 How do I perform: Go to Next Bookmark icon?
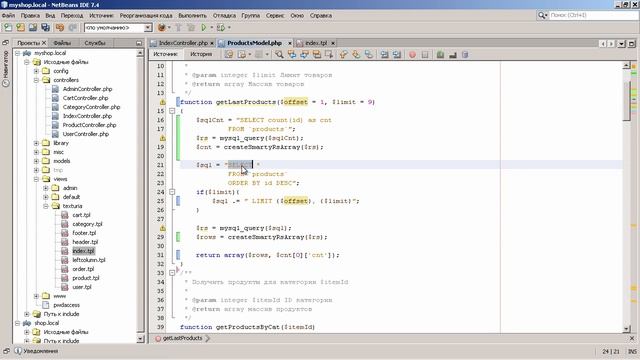pos(356,54)
